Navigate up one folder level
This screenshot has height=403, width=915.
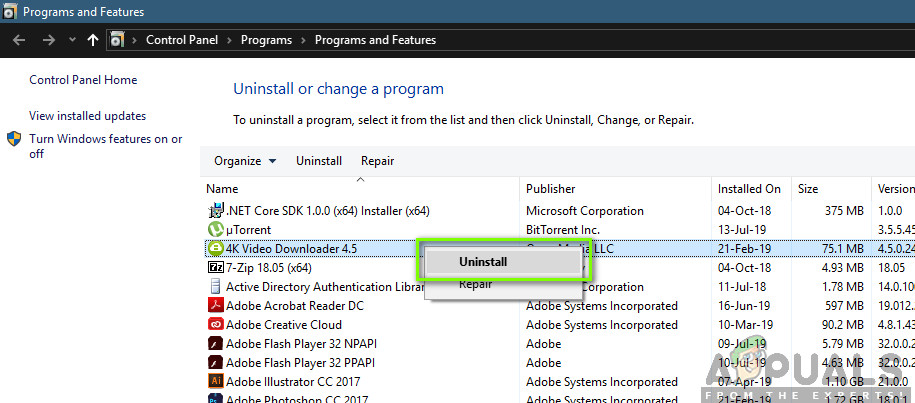pos(93,41)
